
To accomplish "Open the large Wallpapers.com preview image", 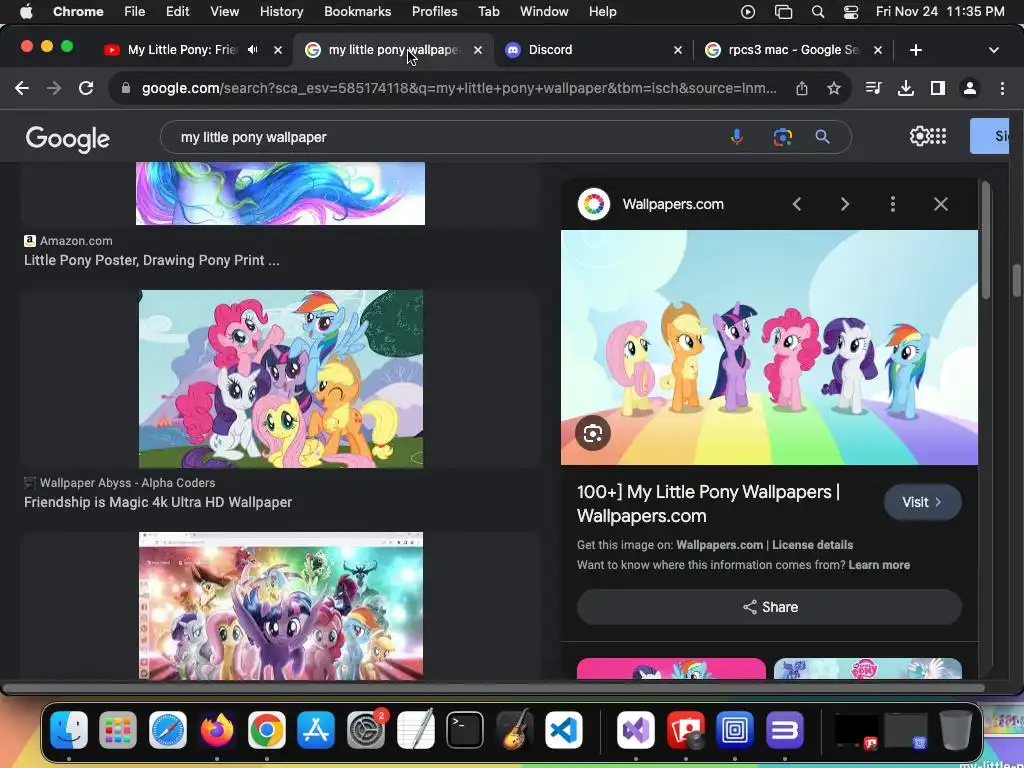I will coord(769,347).
